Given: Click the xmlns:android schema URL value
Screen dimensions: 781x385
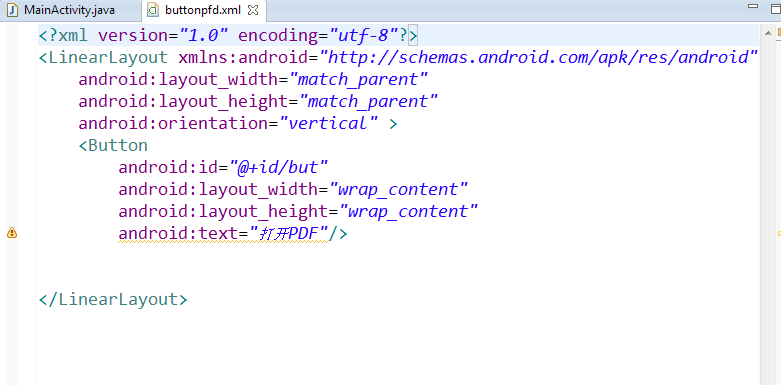Looking at the screenshot, I should 539,58.
